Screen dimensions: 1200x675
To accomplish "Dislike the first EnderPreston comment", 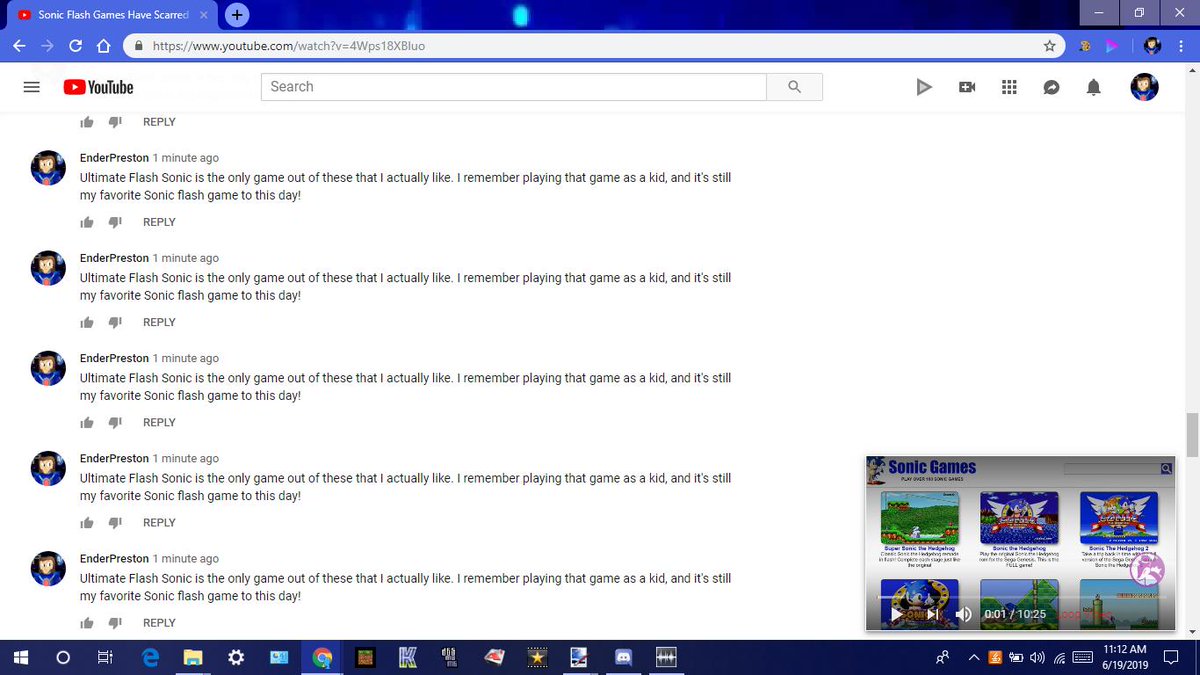I will (x=115, y=222).
